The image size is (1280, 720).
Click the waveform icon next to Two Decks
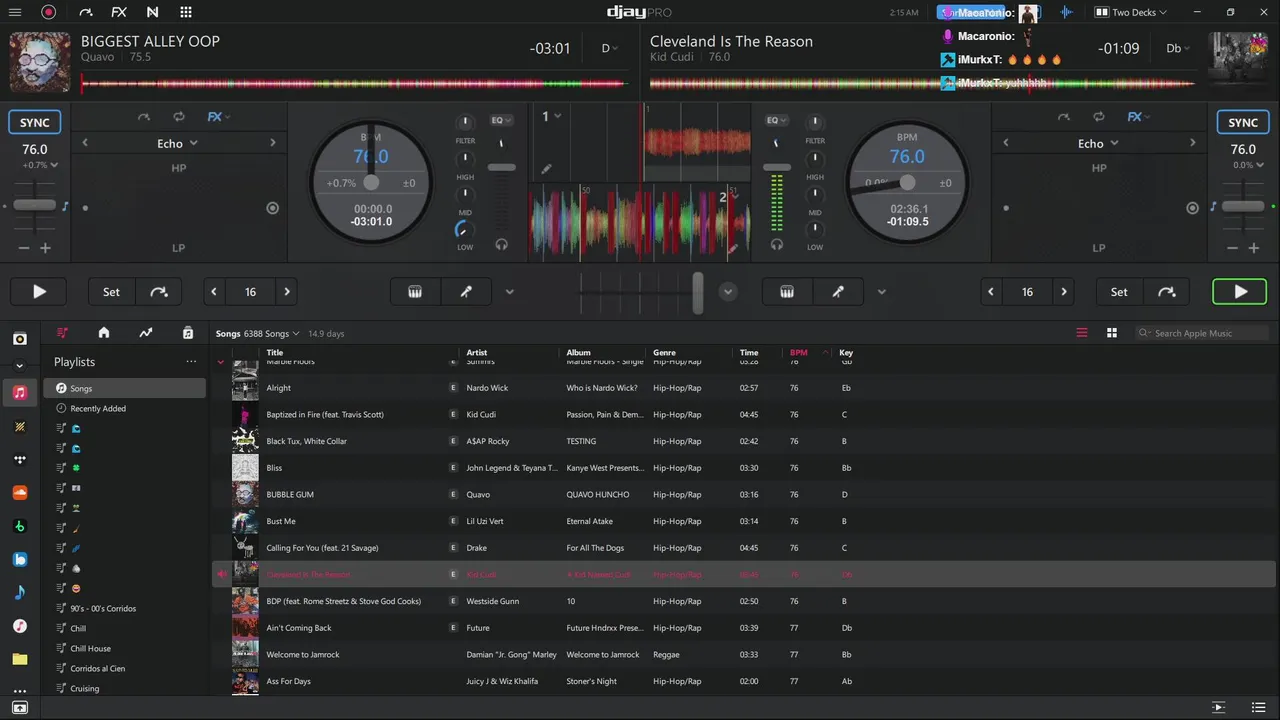1067,12
